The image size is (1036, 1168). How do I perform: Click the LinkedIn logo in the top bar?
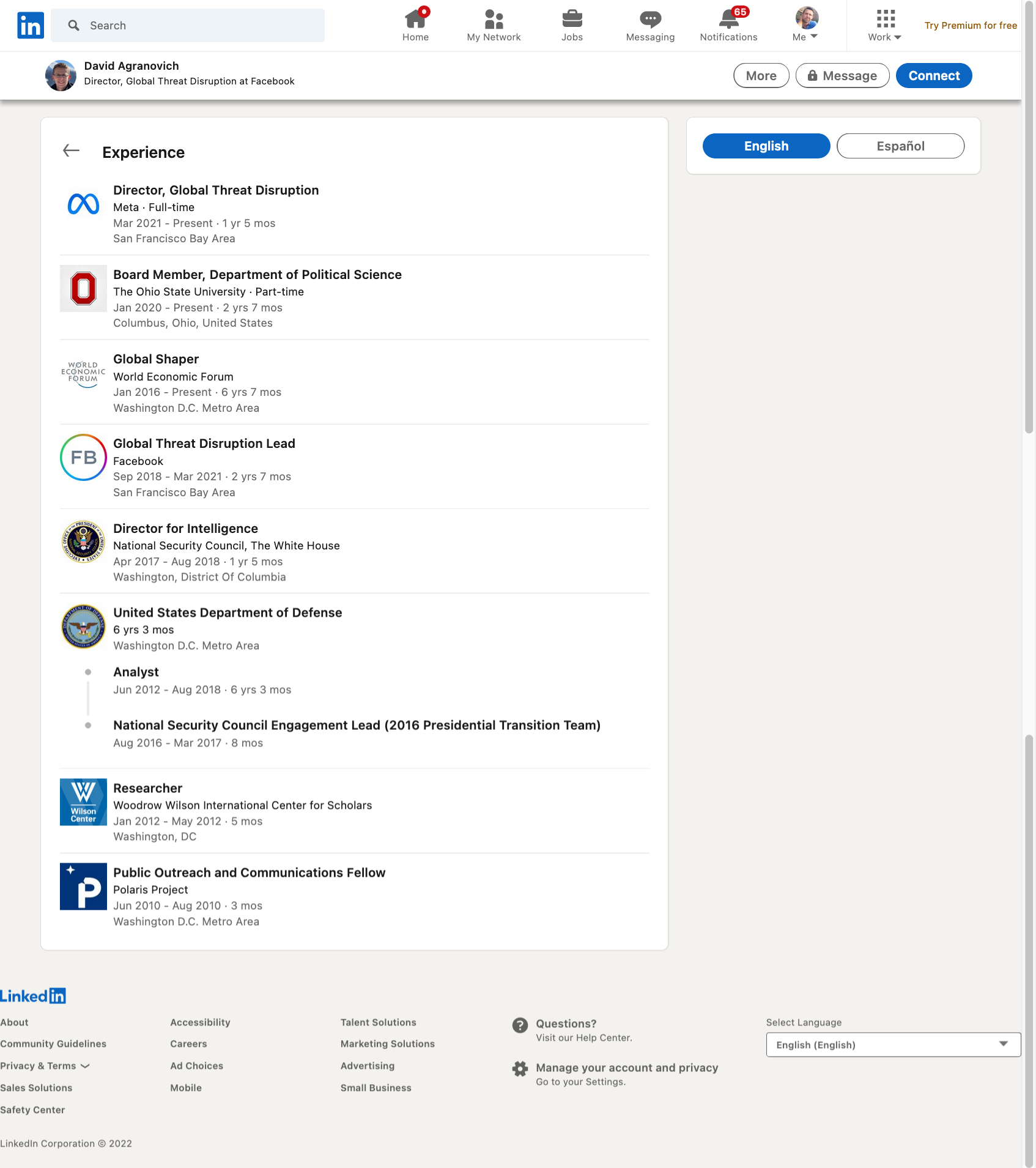(31, 25)
